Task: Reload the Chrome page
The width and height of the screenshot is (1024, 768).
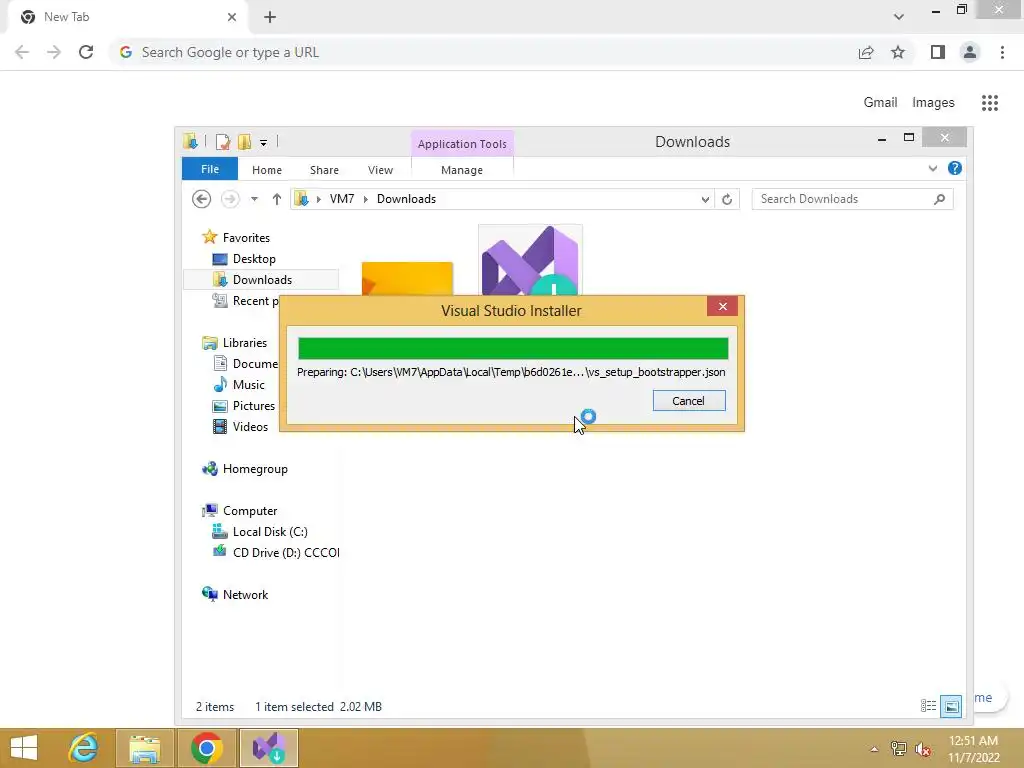Action: 86,52
